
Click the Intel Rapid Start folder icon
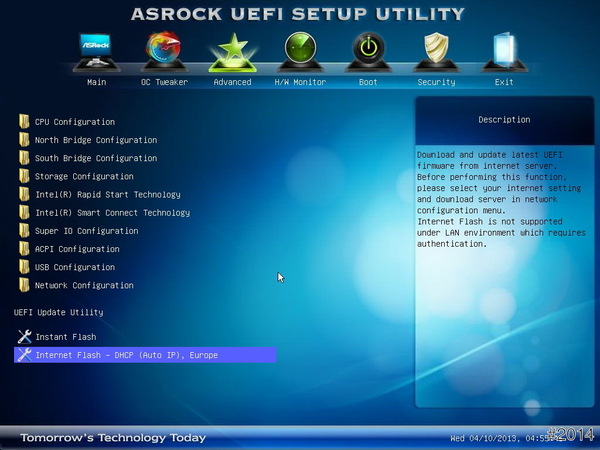pos(24,194)
